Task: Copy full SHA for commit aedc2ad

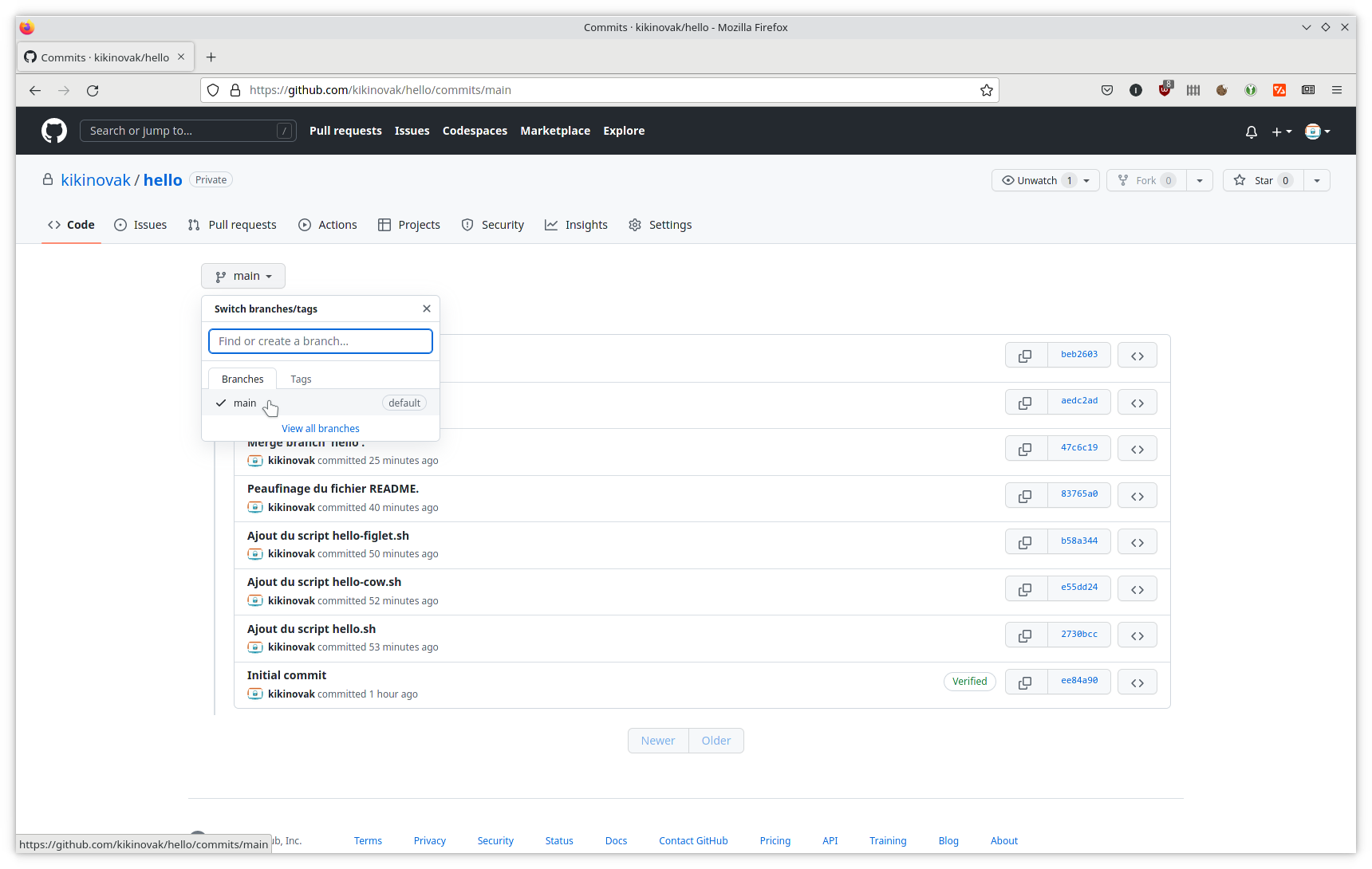Action: coord(1026,403)
